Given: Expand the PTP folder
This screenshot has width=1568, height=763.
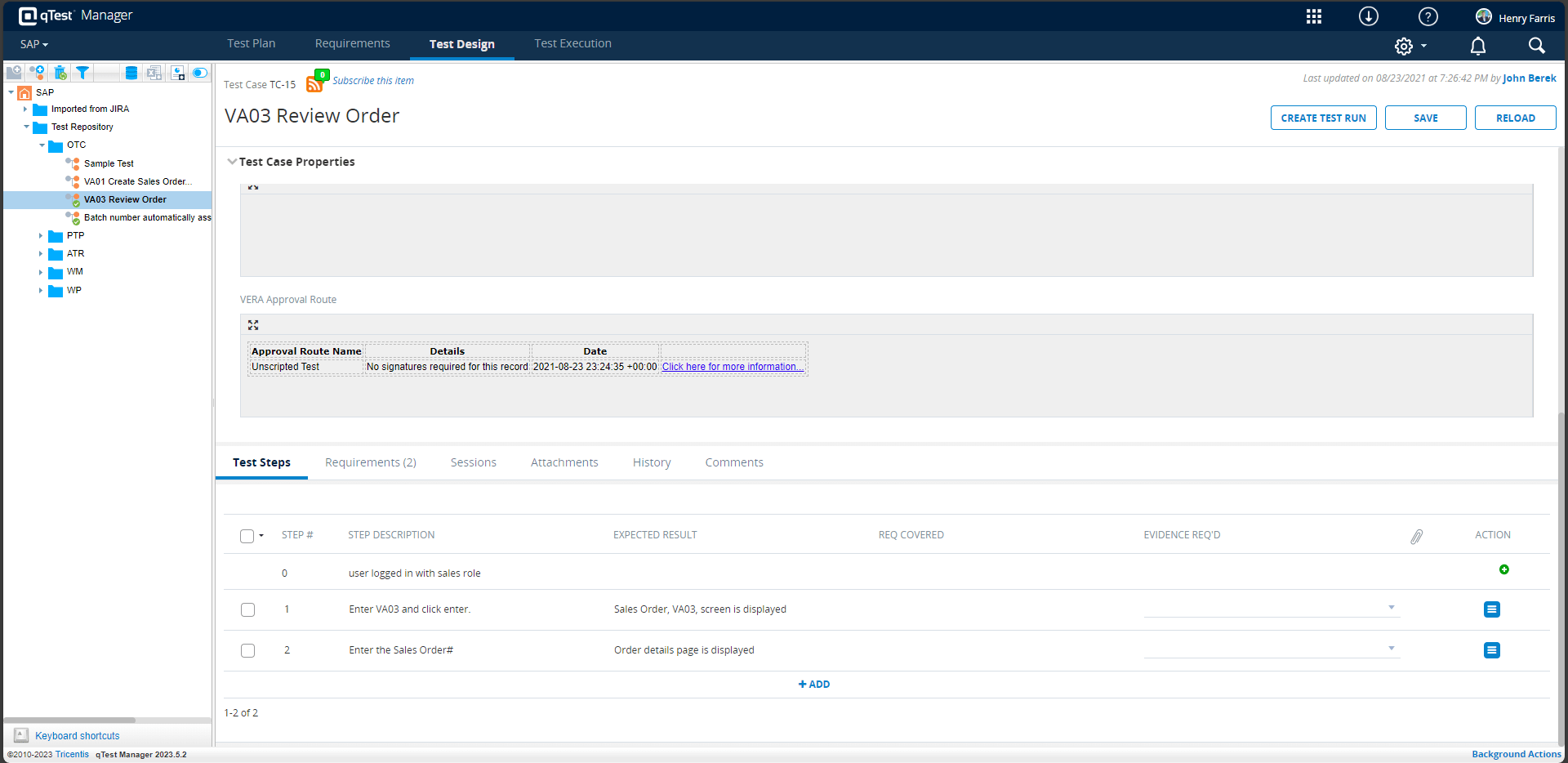Looking at the screenshot, I should tap(41, 235).
